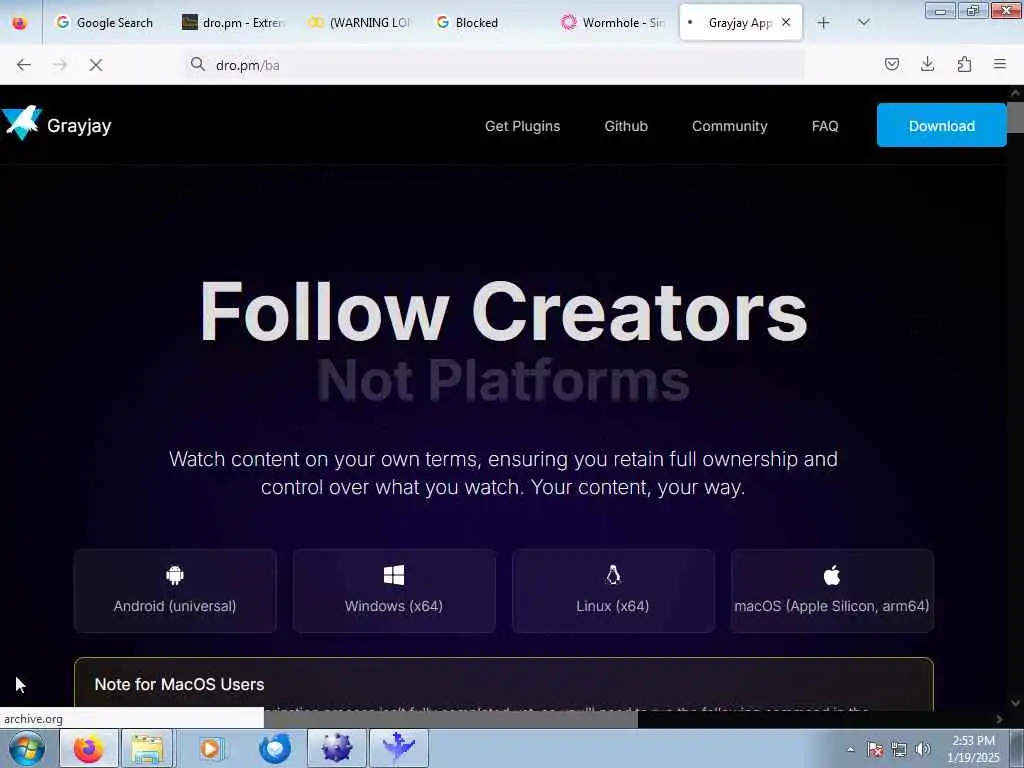Open the Github link

tap(626, 126)
